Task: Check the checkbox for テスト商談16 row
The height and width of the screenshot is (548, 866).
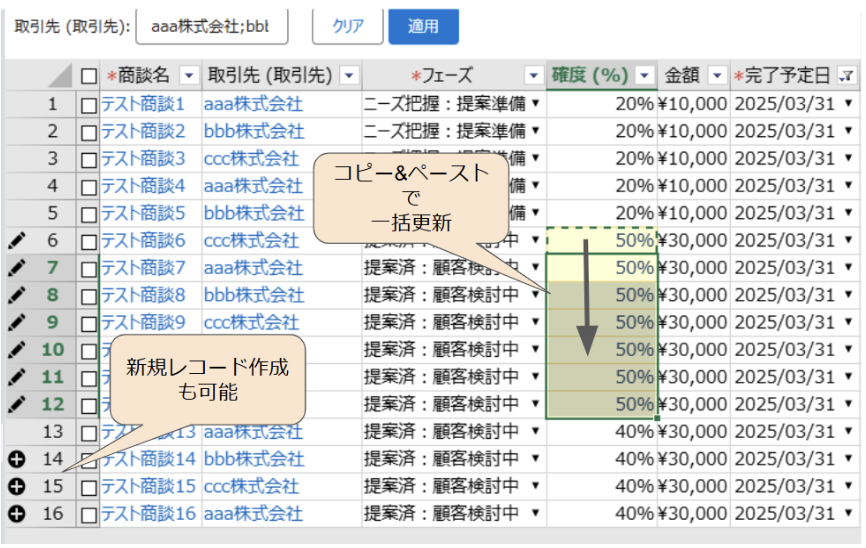Action: [x=89, y=514]
